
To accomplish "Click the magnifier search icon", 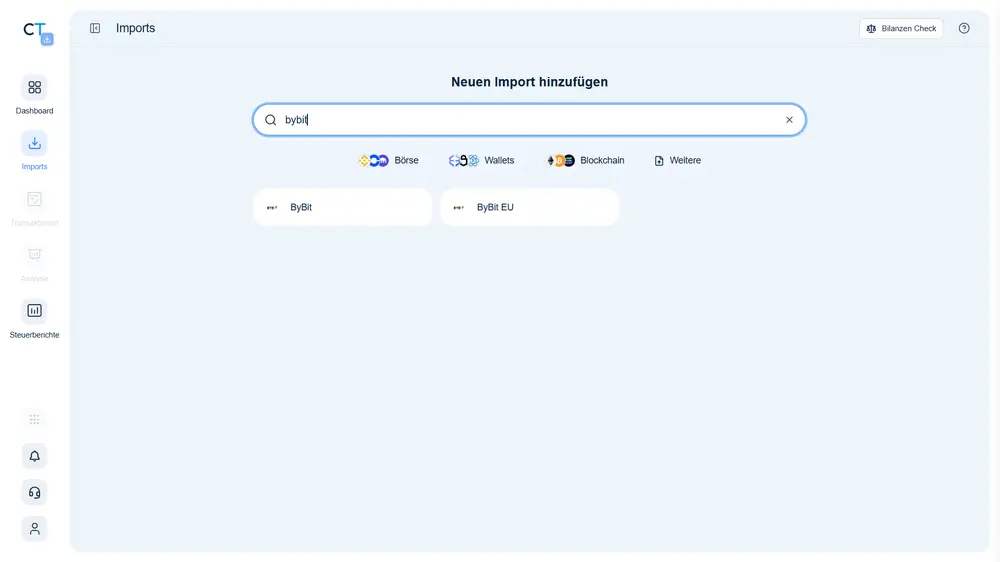I will point(270,120).
